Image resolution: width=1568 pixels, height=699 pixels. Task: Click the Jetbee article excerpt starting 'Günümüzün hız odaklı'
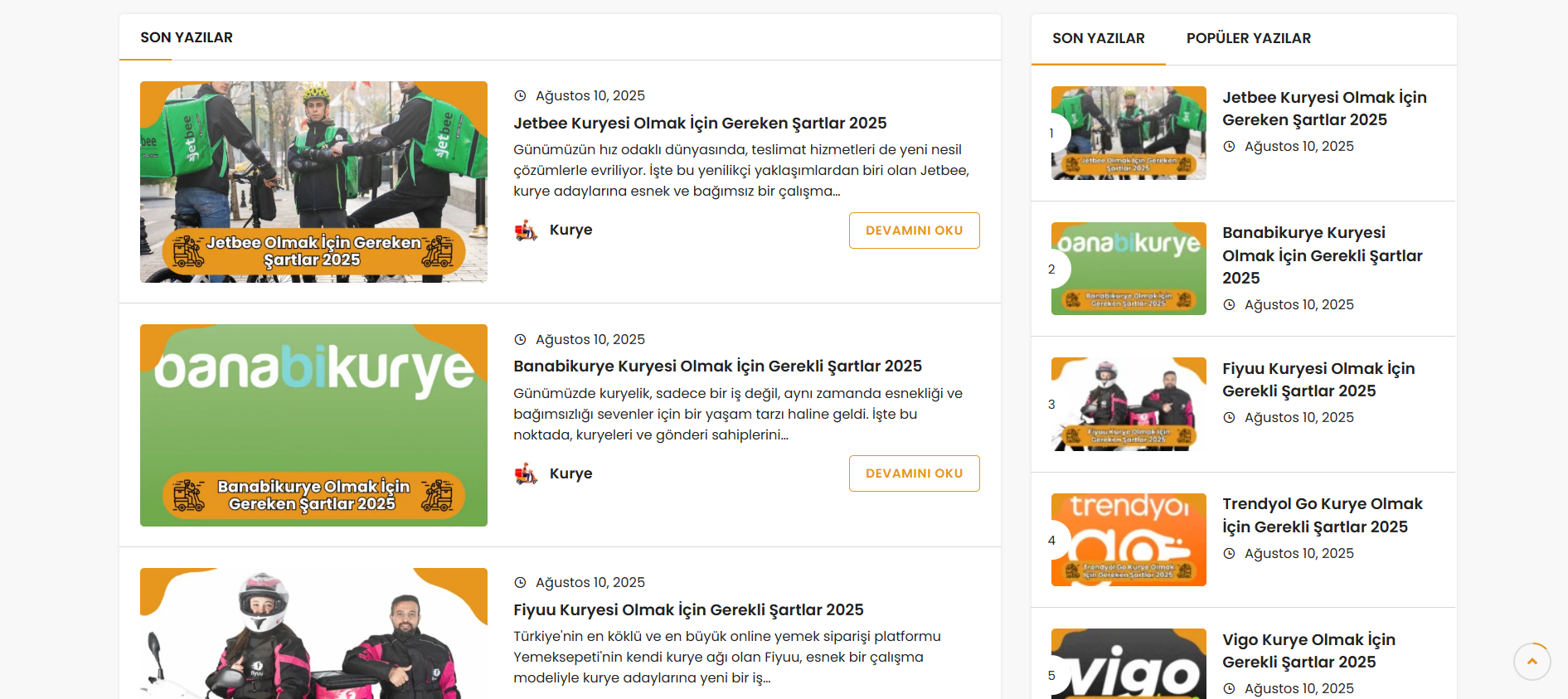pyautogui.click(x=741, y=171)
